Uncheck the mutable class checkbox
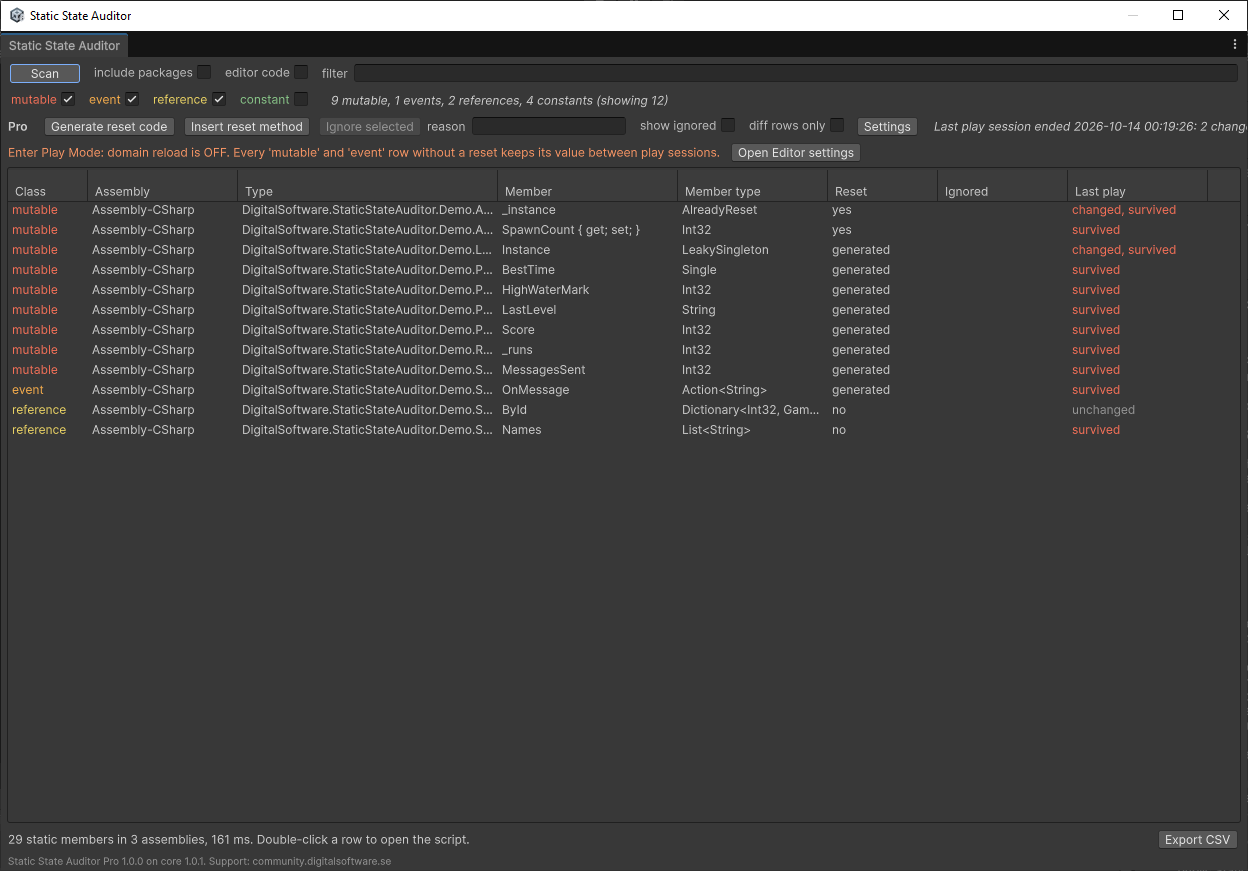Image resolution: width=1248 pixels, height=871 pixels. [x=68, y=99]
